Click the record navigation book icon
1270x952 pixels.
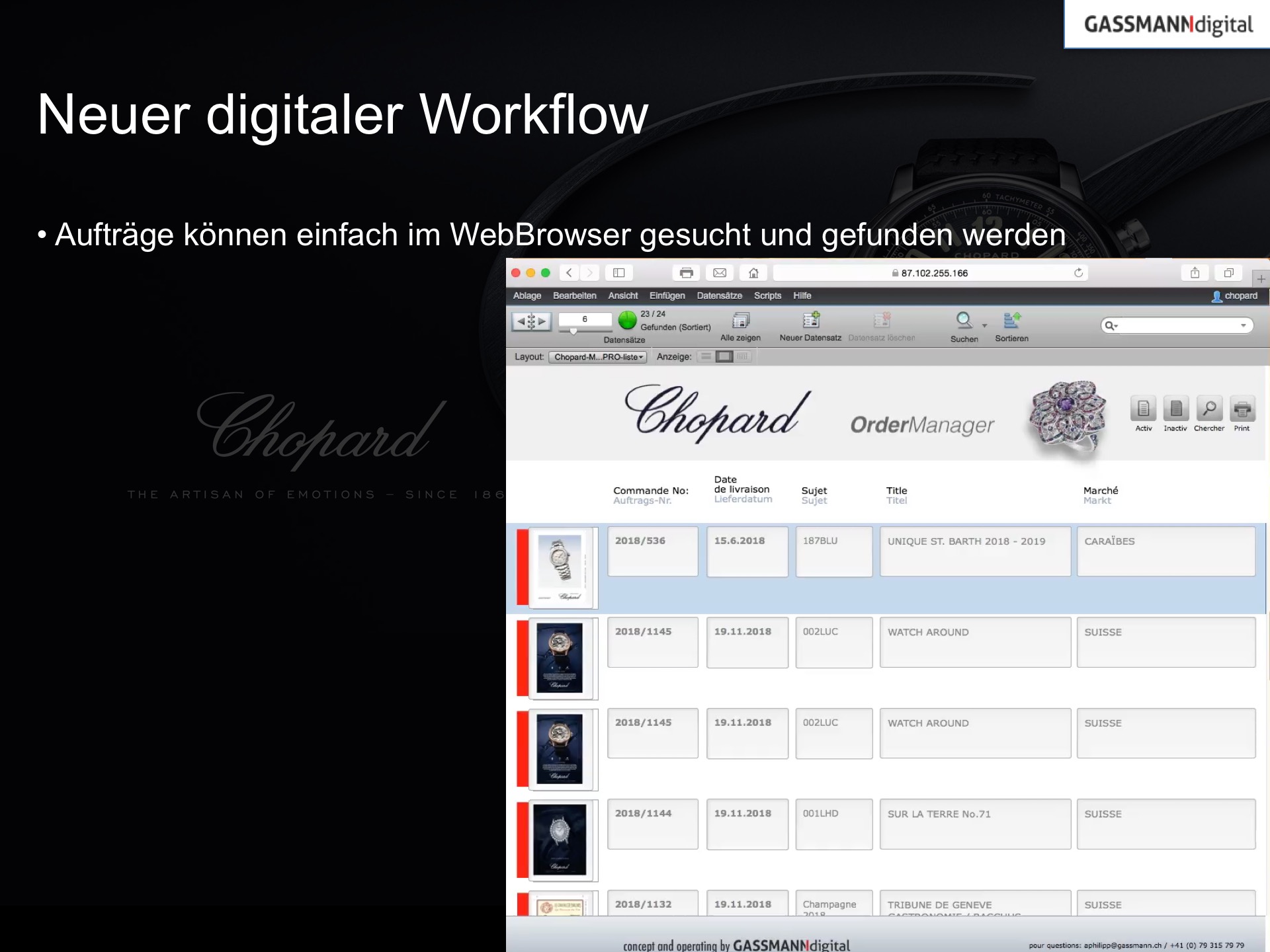531,321
